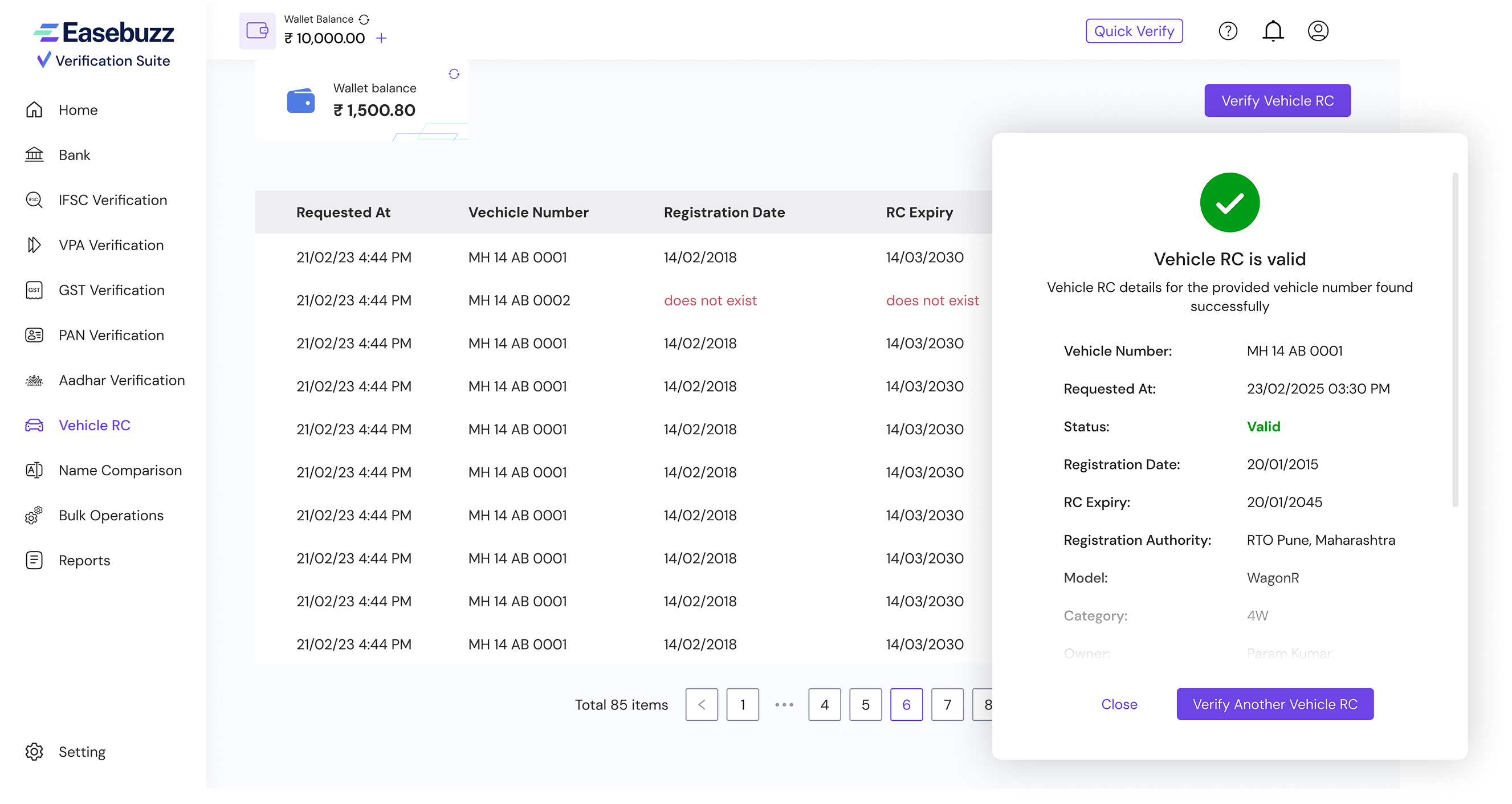Open the GST Verification icon
Image resolution: width=1512 pixels, height=804 pixels.
34,290
